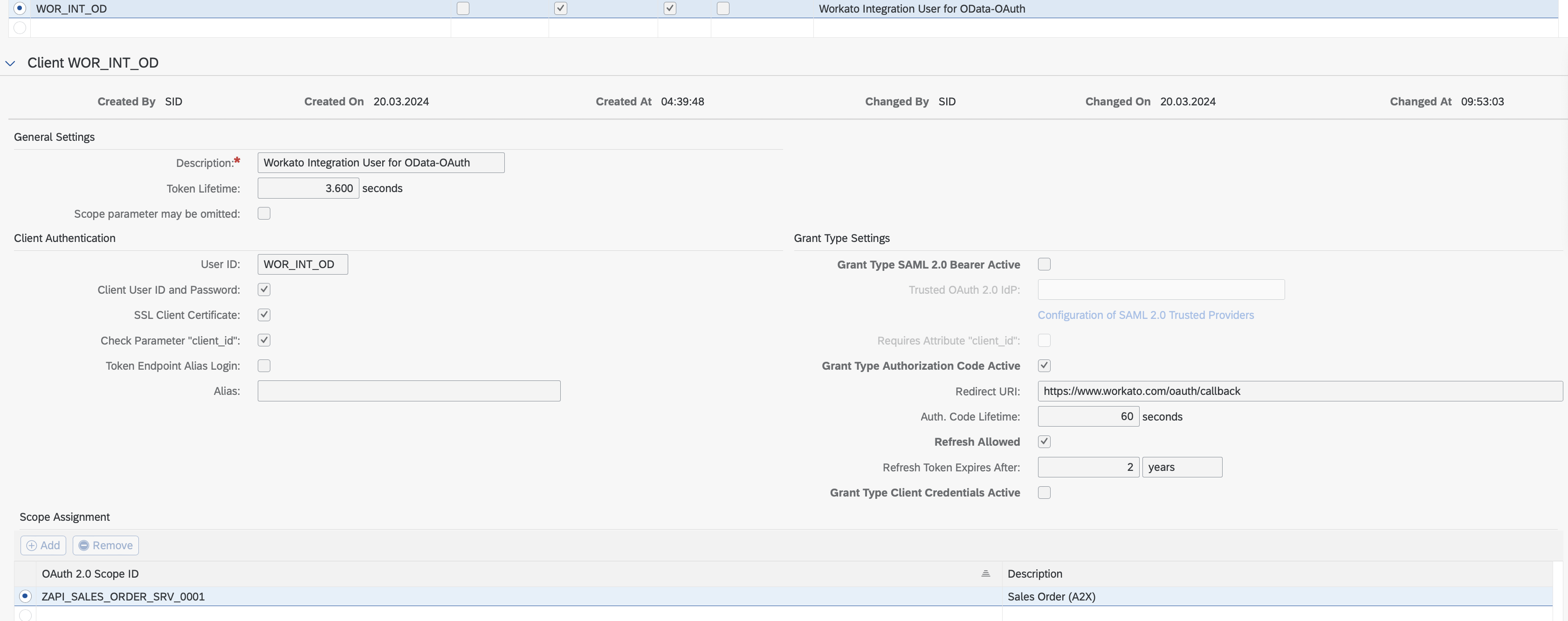Image resolution: width=1568 pixels, height=621 pixels.
Task: Enable Grant Type Client Credentials Active
Action: coord(1044,492)
